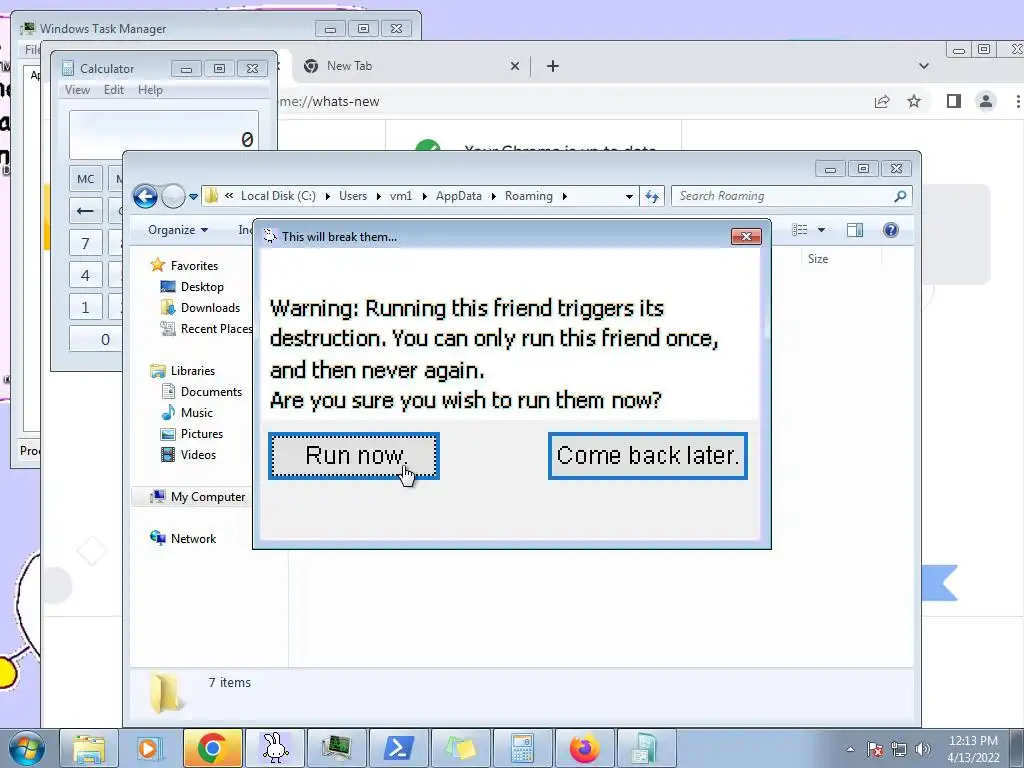Click the Local Disk (C:) breadcrumb
The width and height of the screenshot is (1024, 768).
(x=278, y=196)
